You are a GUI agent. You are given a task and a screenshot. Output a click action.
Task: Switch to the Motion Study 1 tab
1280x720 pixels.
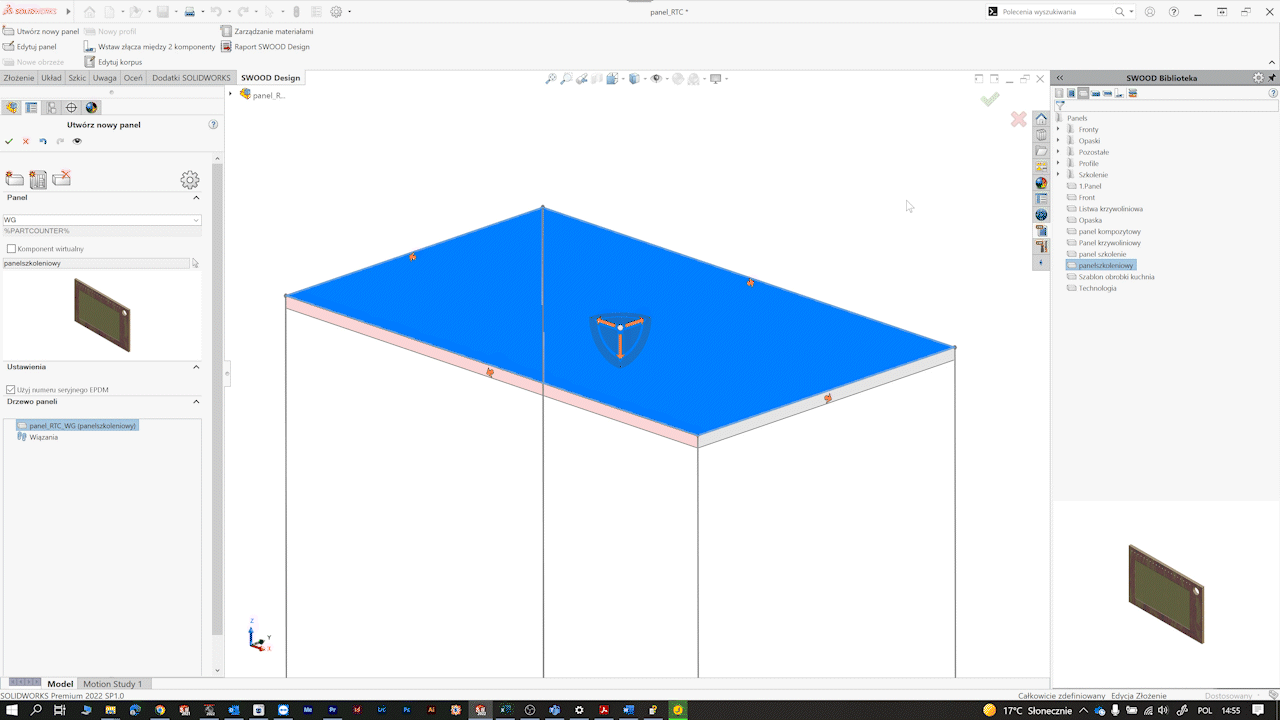pos(114,684)
